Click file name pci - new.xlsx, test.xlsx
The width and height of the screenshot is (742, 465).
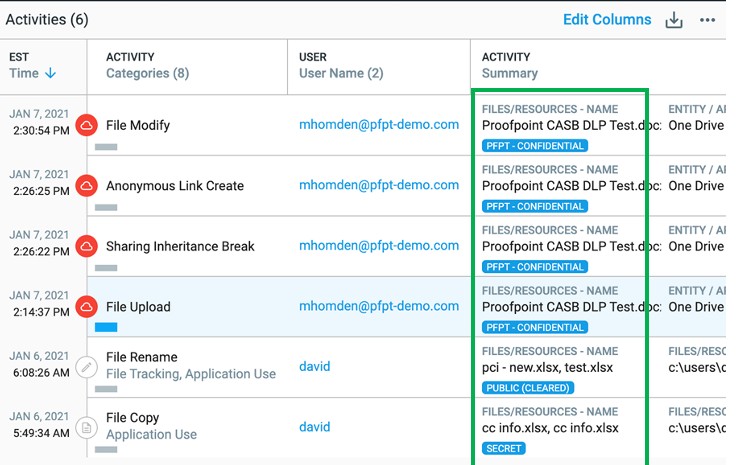547,368
